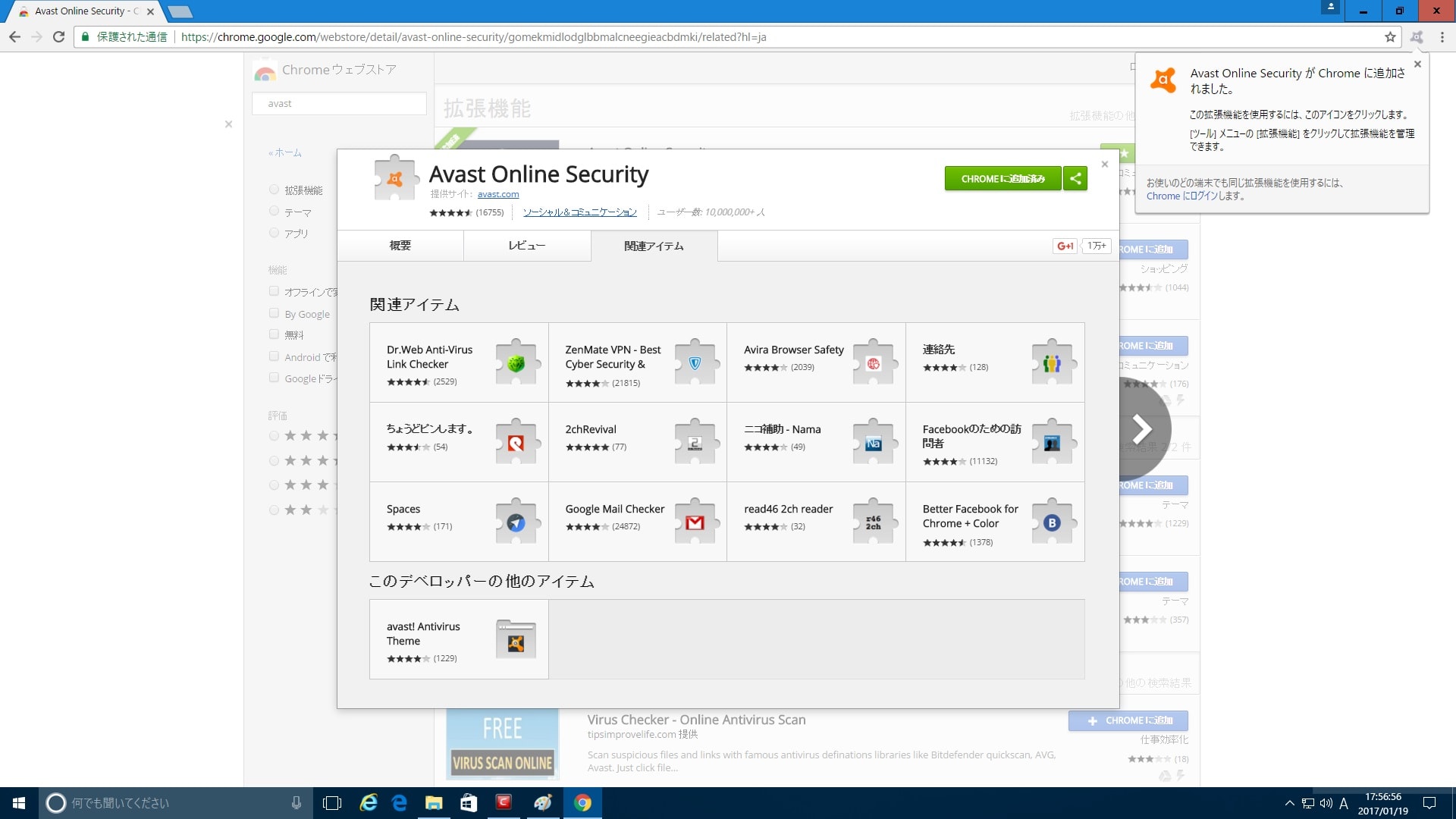The image size is (1456, 819).
Task: Click Chromeにログイン link in popup
Action: point(1181,196)
